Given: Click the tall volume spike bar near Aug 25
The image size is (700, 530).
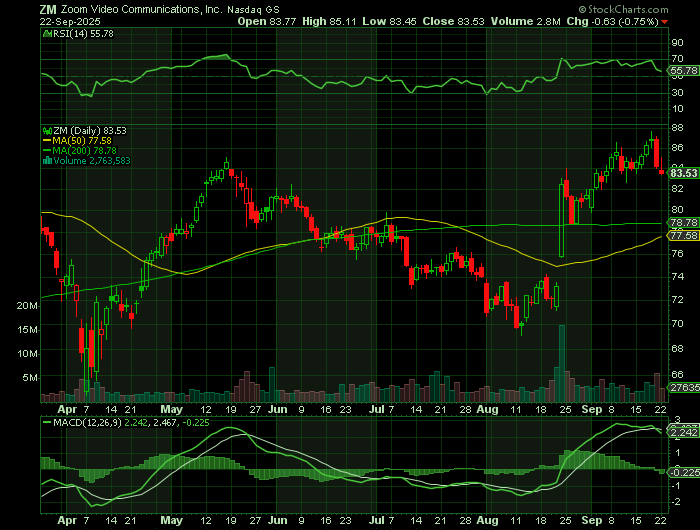Looking at the screenshot, I should [x=562, y=363].
